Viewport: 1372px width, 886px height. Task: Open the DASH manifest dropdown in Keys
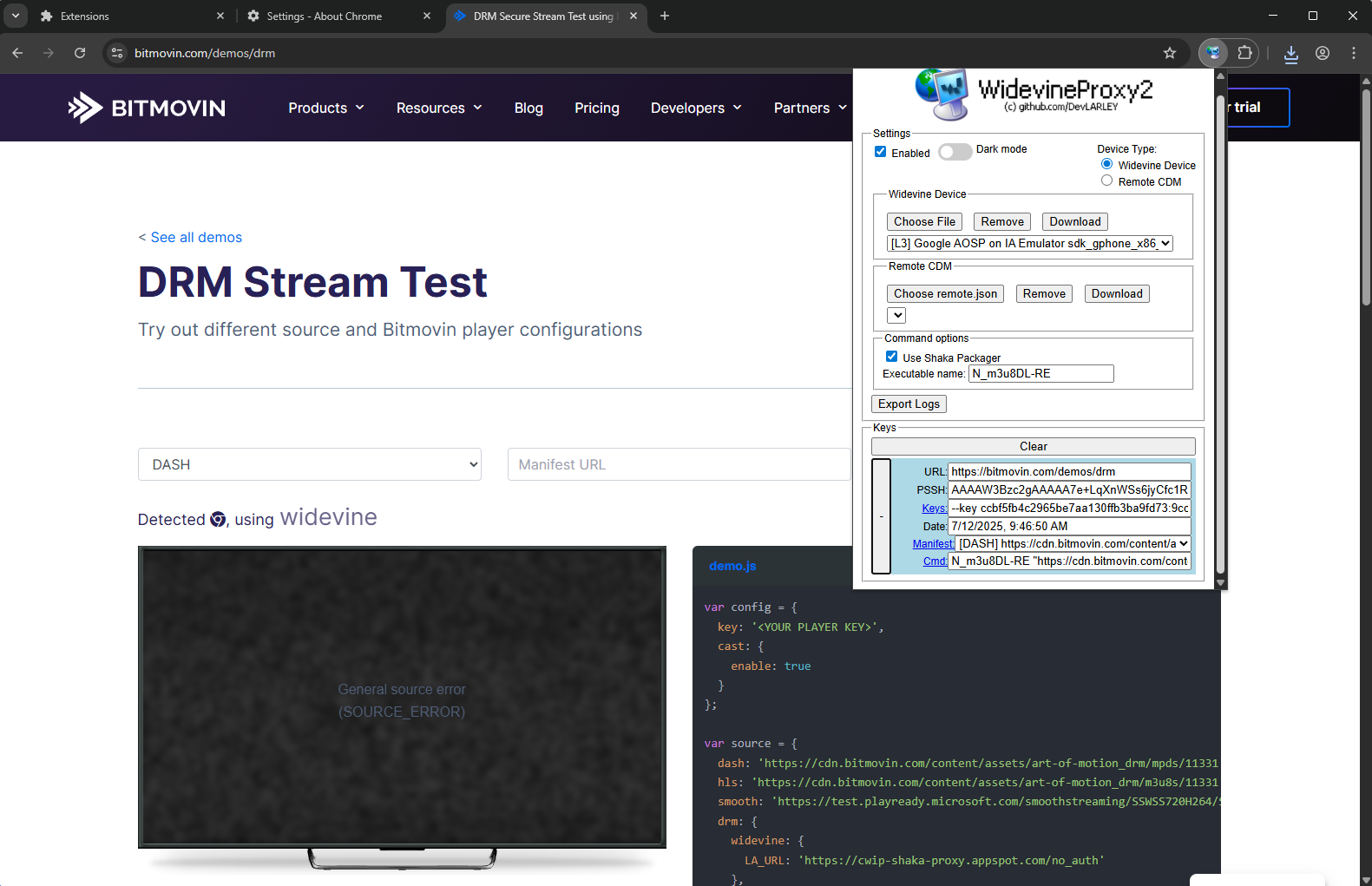tap(1073, 544)
